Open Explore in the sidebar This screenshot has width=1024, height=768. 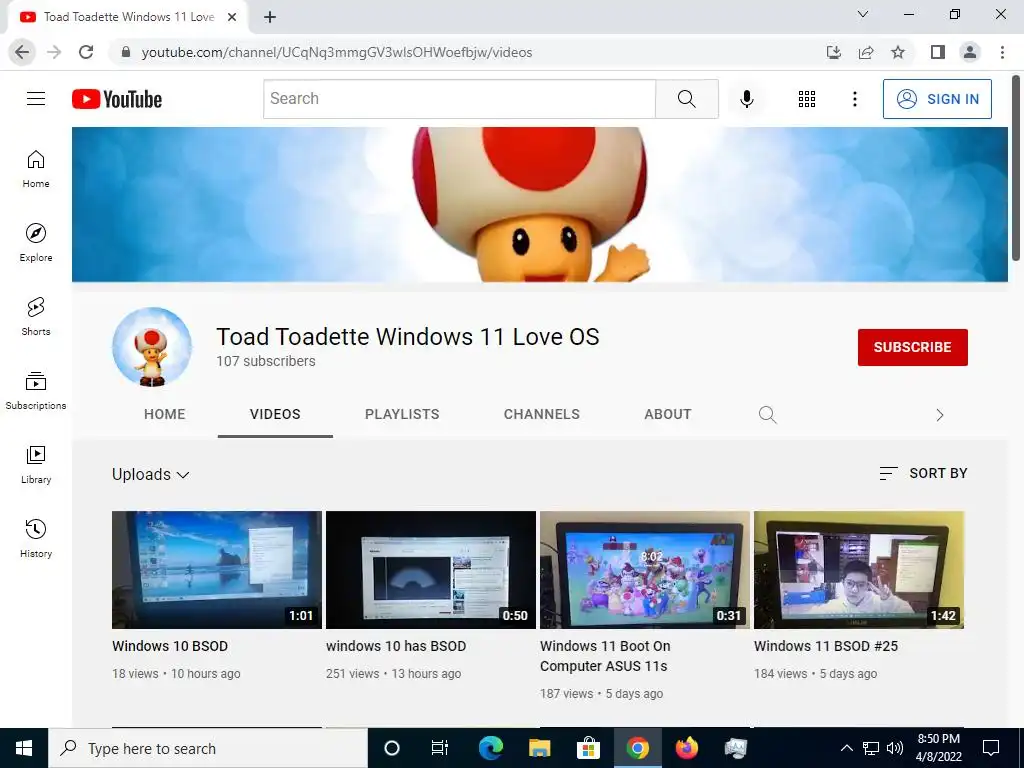pos(36,243)
